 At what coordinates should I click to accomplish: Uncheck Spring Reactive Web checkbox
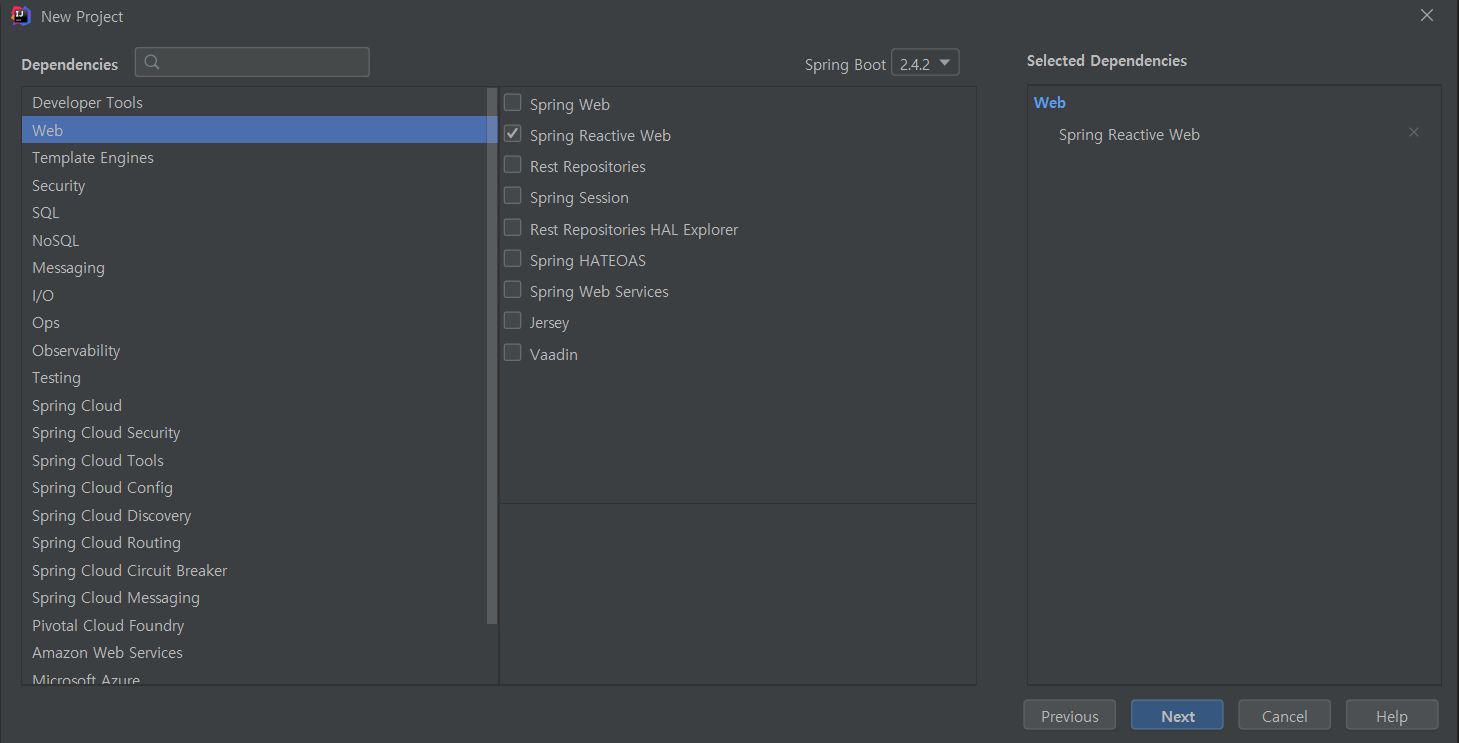pos(513,134)
